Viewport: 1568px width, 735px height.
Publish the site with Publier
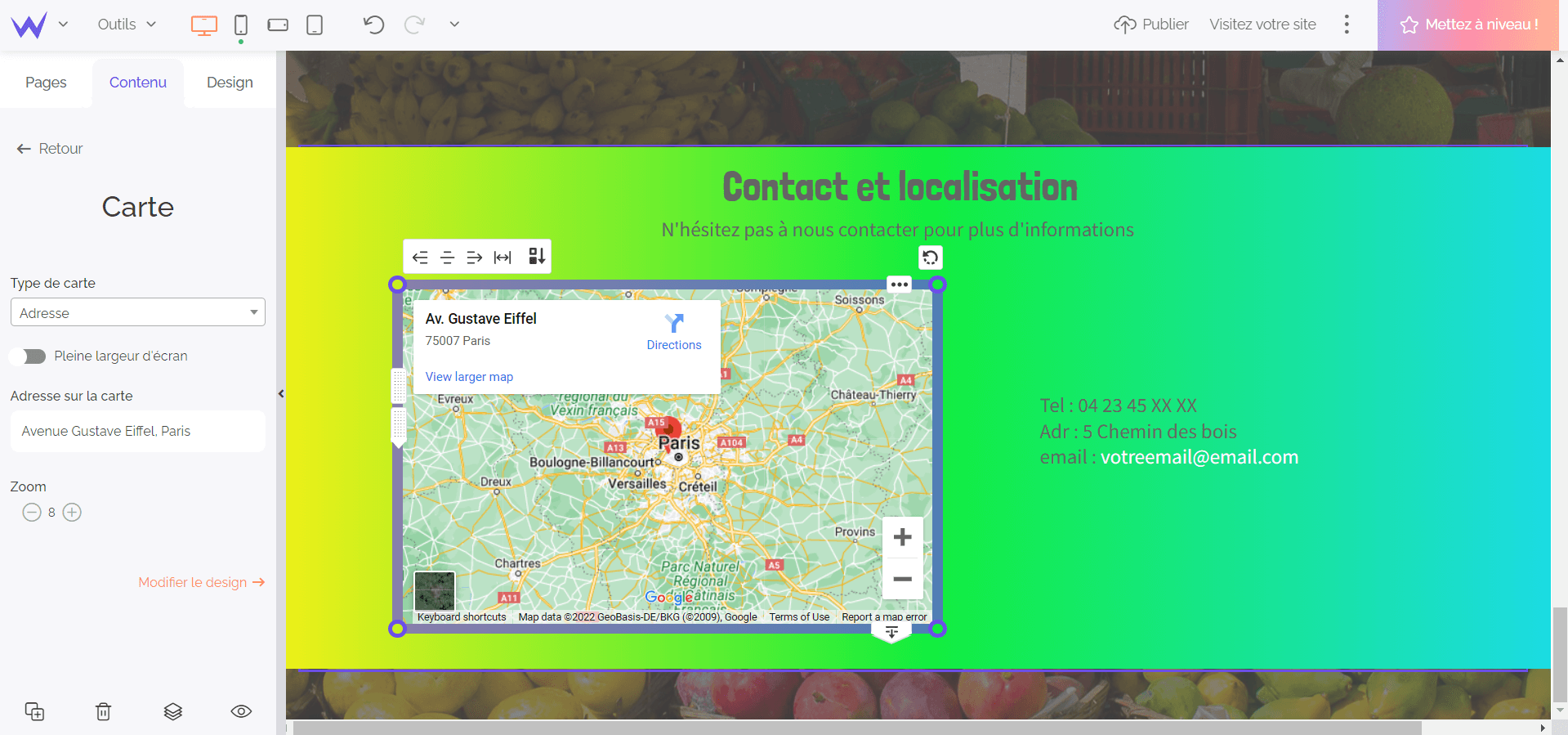(x=1151, y=25)
